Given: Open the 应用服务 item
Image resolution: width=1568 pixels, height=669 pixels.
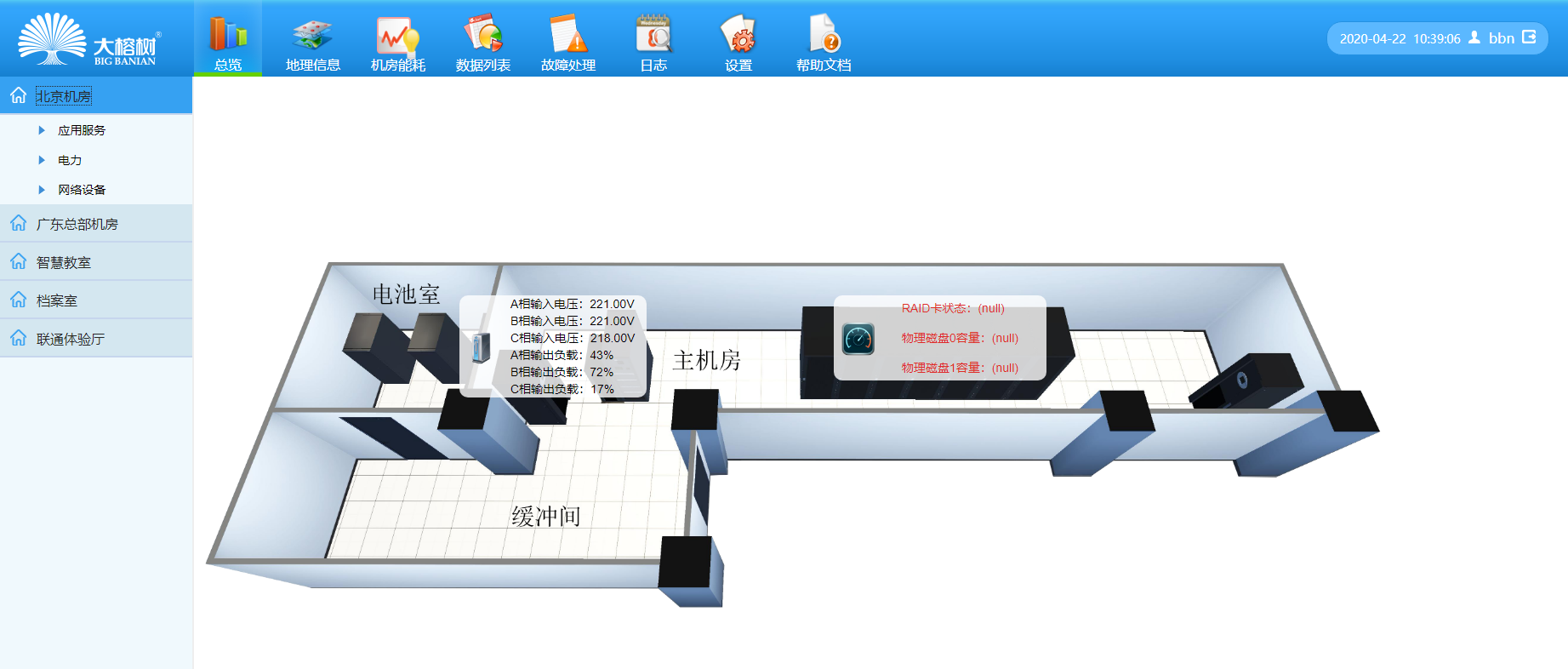Looking at the screenshot, I should coord(82,130).
